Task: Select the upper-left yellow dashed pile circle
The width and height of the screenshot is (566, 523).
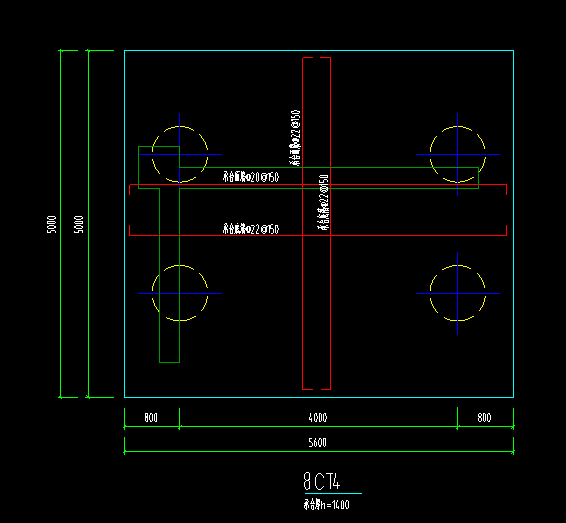Action: coord(180,154)
